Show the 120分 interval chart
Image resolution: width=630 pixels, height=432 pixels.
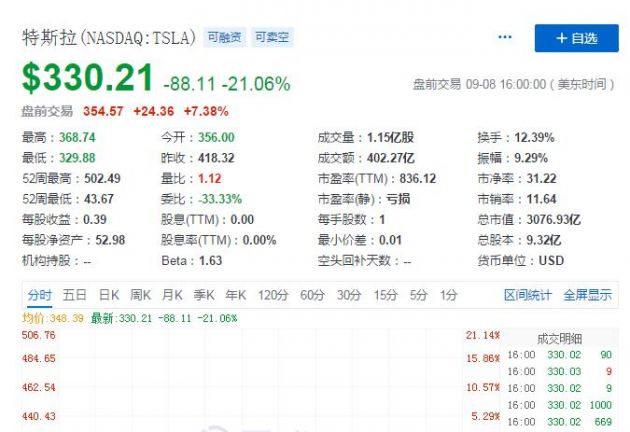273,295
